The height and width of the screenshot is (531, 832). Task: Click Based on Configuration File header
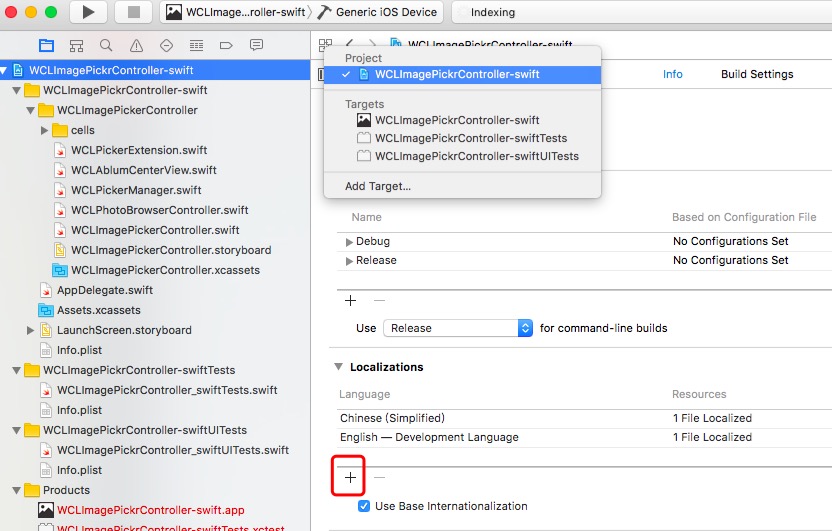coord(744,217)
